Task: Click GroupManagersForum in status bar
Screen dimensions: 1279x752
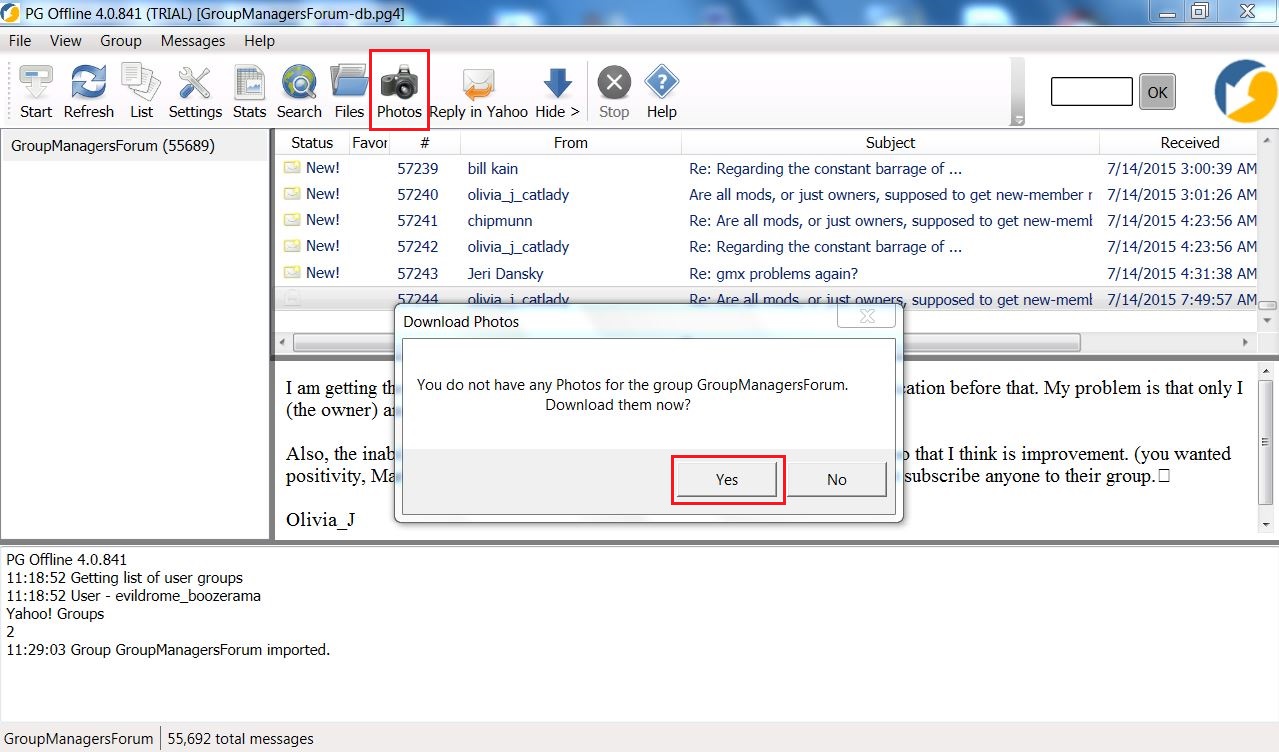Action: pyautogui.click(x=79, y=739)
